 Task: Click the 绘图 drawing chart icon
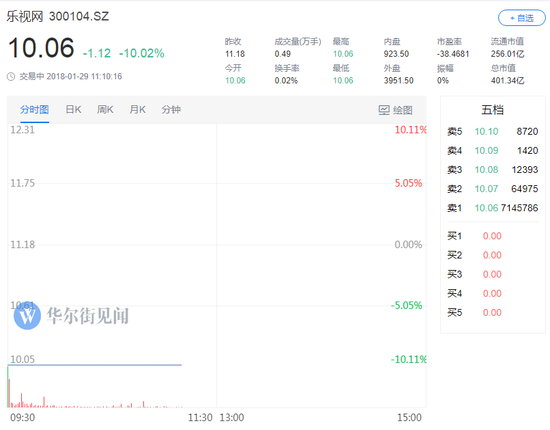(384, 110)
